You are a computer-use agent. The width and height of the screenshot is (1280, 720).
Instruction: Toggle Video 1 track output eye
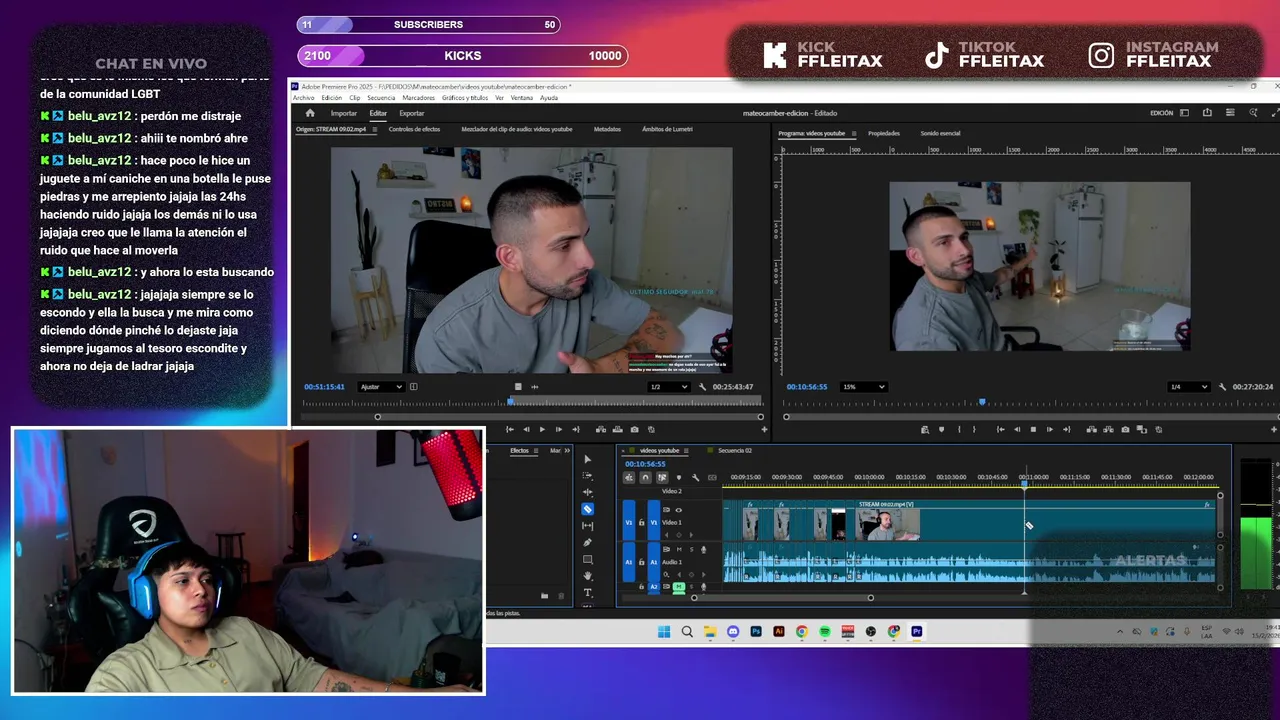(679, 510)
